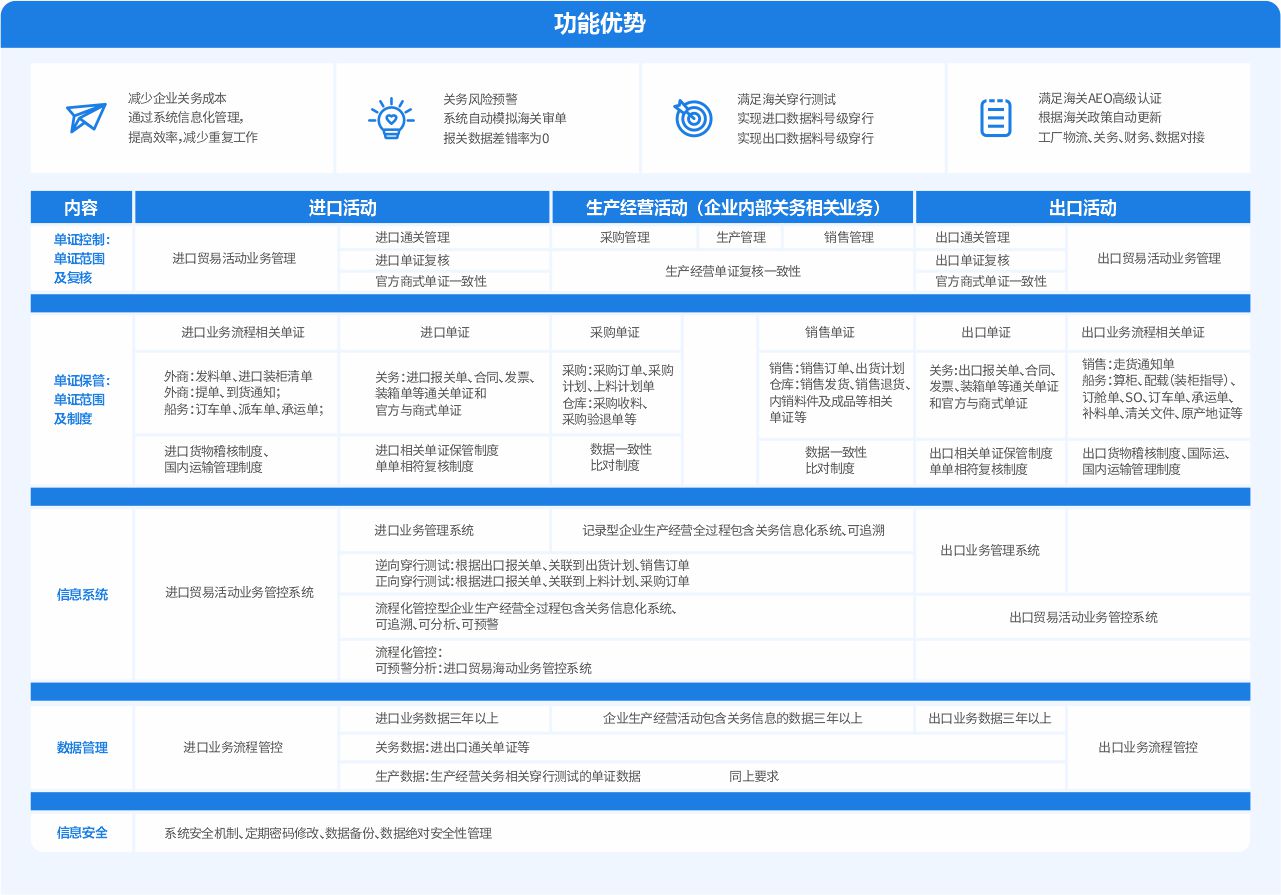
Task: Click the clipboard document icon
Action: (x=995, y=117)
